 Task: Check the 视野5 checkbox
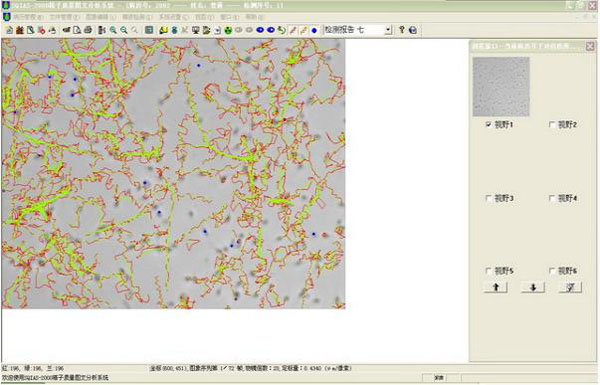pyautogui.click(x=488, y=271)
